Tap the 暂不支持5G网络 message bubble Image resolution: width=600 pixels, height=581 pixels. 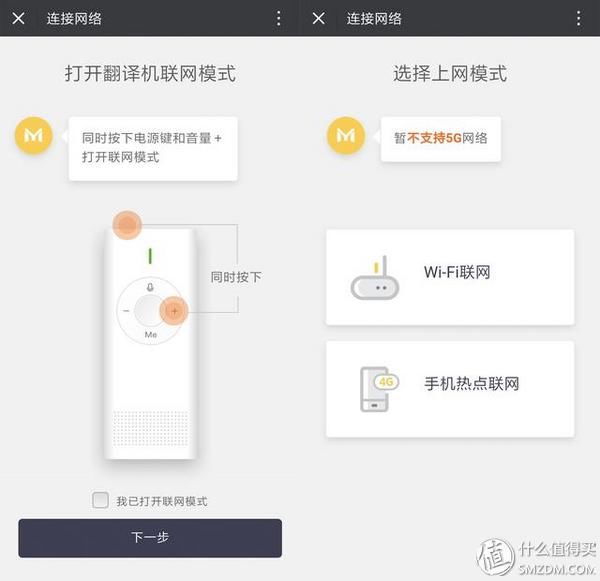click(x=441, y=139)
